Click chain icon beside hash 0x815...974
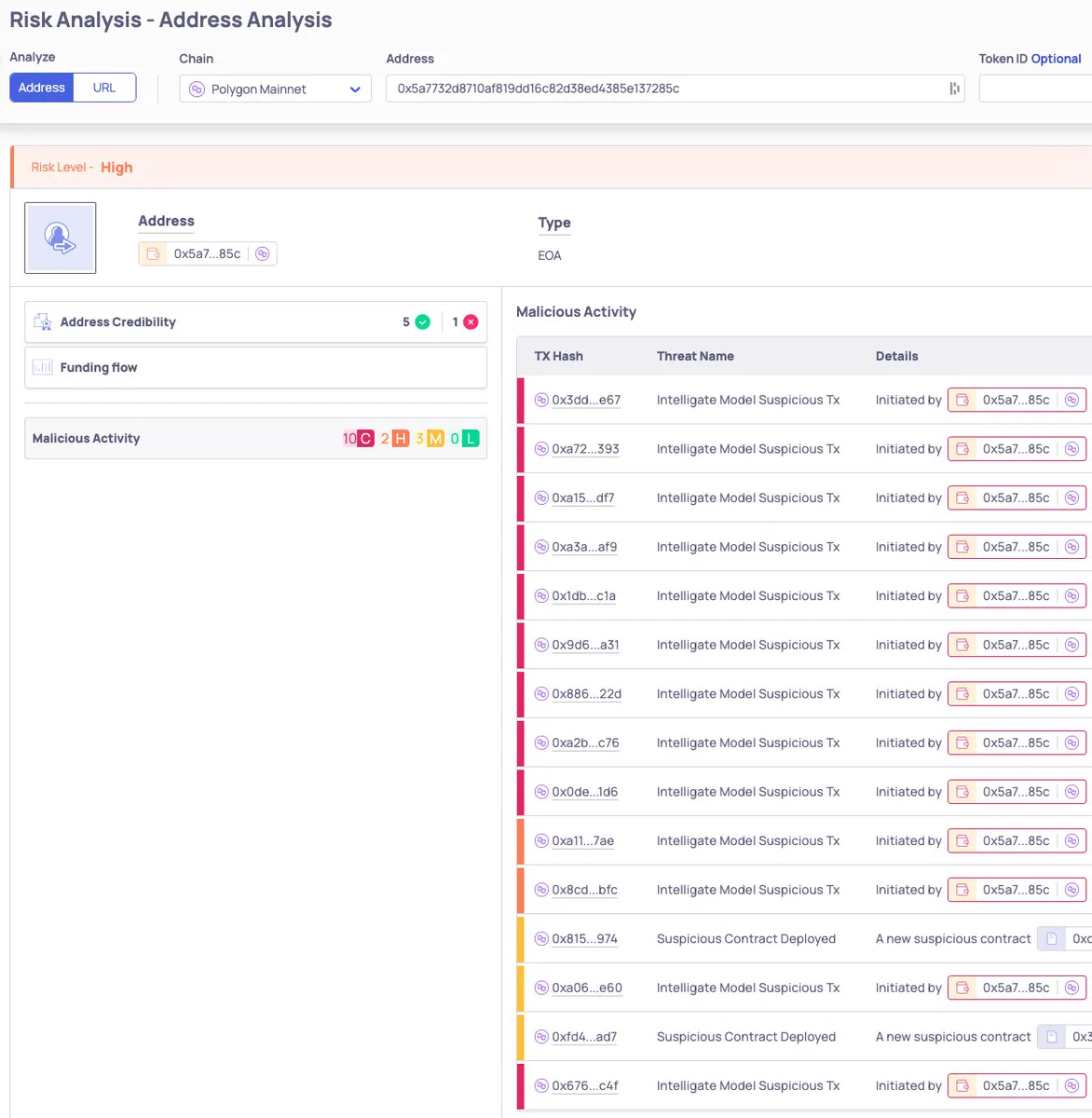 [x=541, y=939]
